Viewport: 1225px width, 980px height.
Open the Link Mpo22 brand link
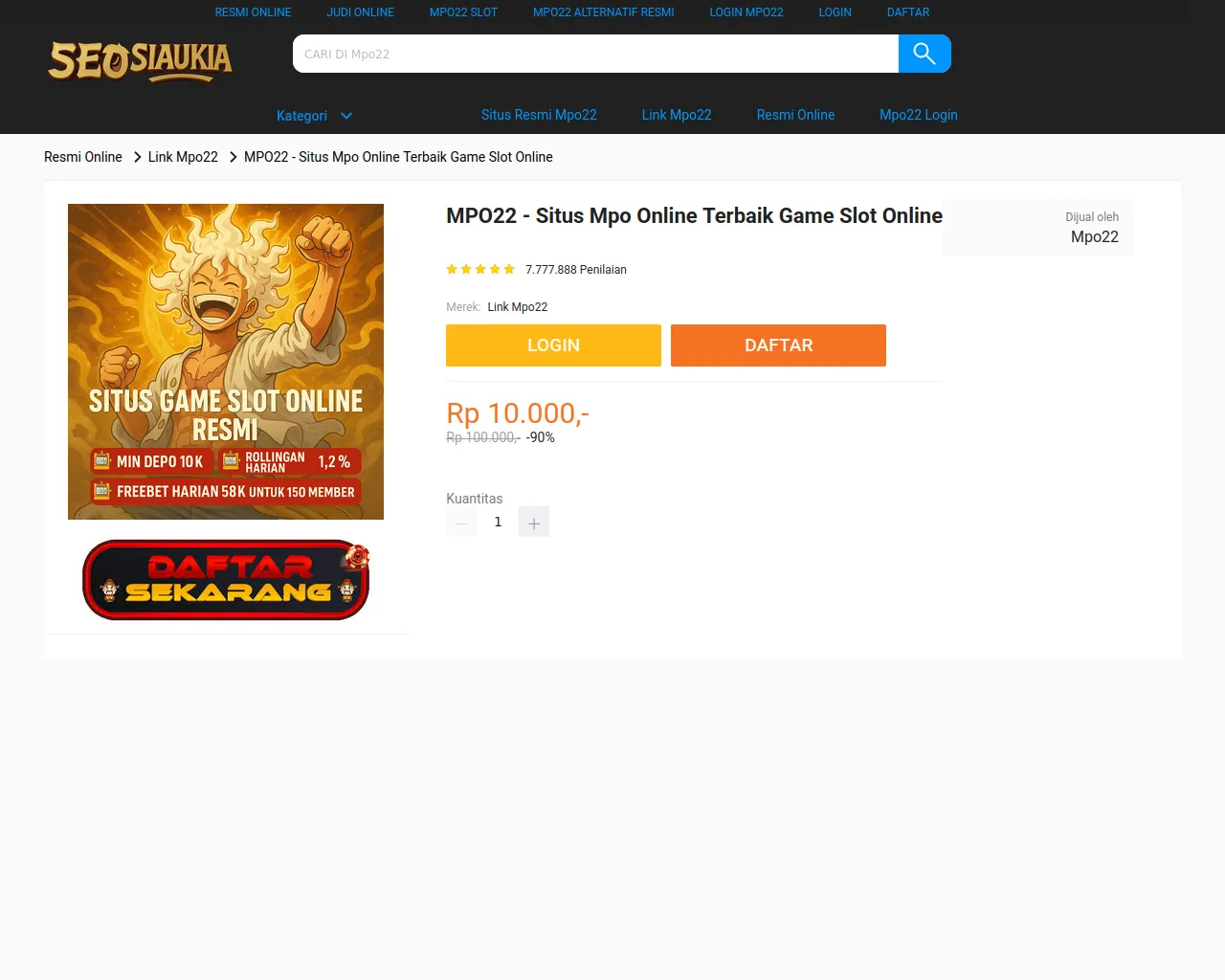click(x=518, y=307)
